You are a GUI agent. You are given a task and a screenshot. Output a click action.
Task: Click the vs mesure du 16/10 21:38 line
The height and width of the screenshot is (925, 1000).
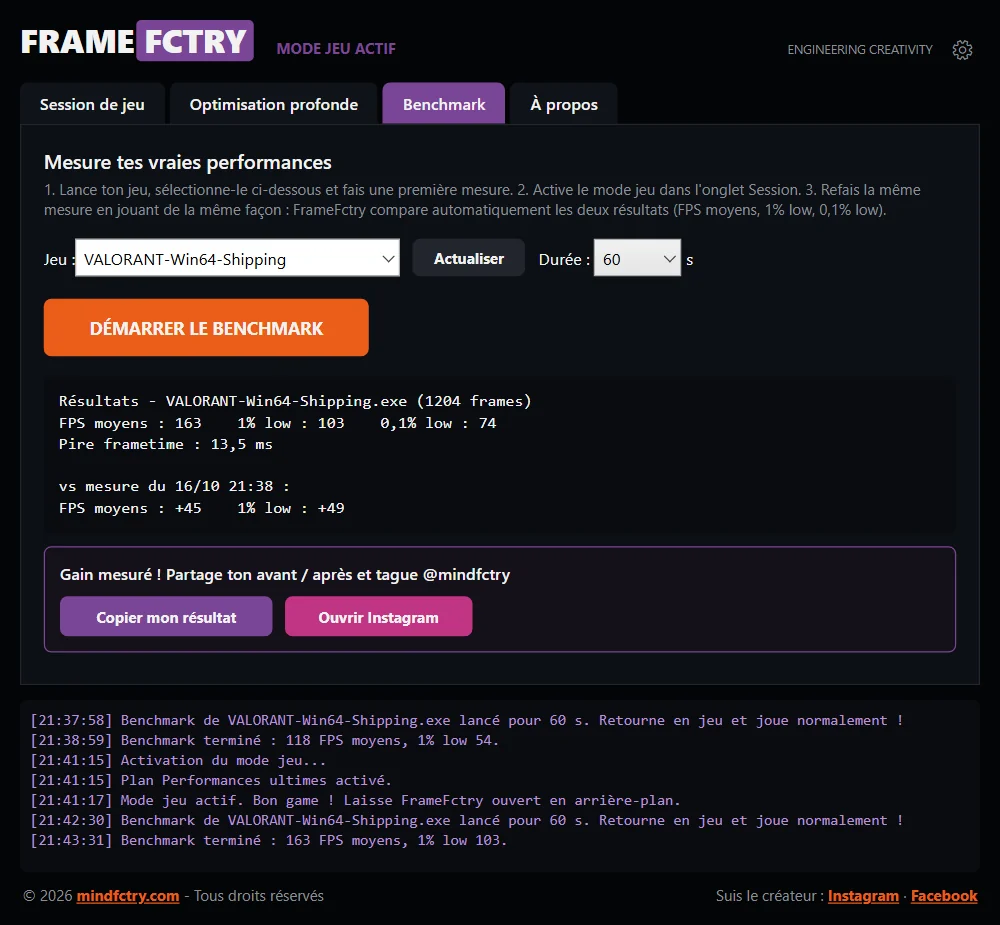(174, 486)
